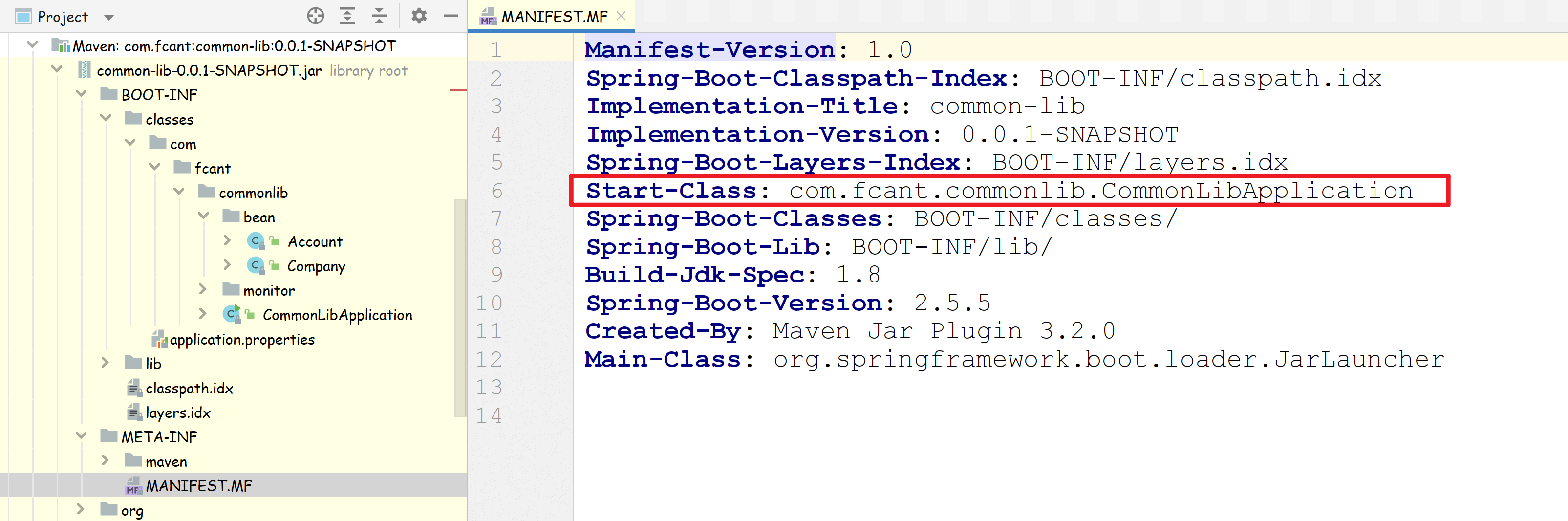Select CommonLibApplication in project tree
1568x521 pixels.
point(337,315)
